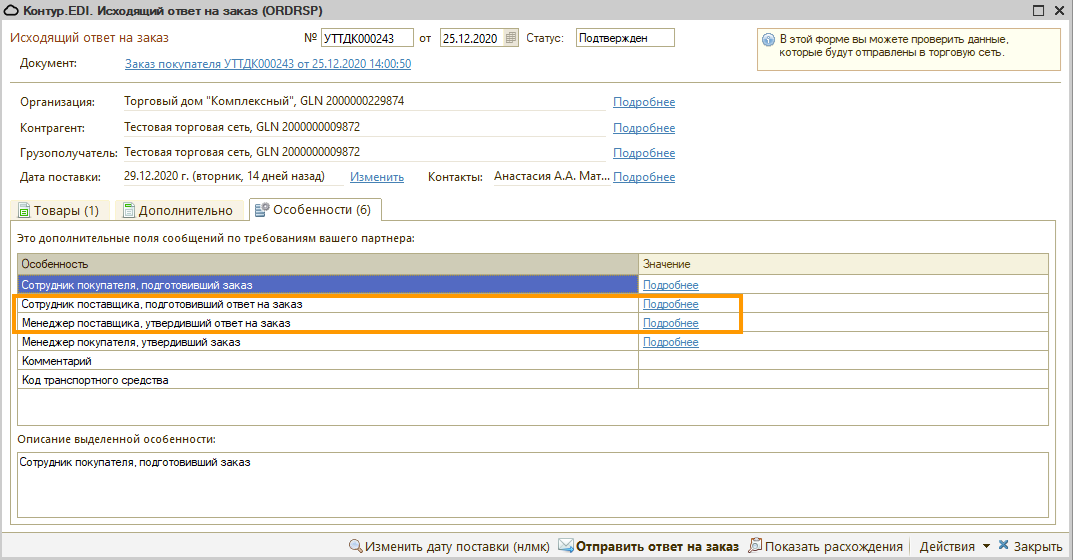The image size is (1073, 560).
Task: Click the magnifier icon for Изменить дату поставки
Action: [355, 546]
